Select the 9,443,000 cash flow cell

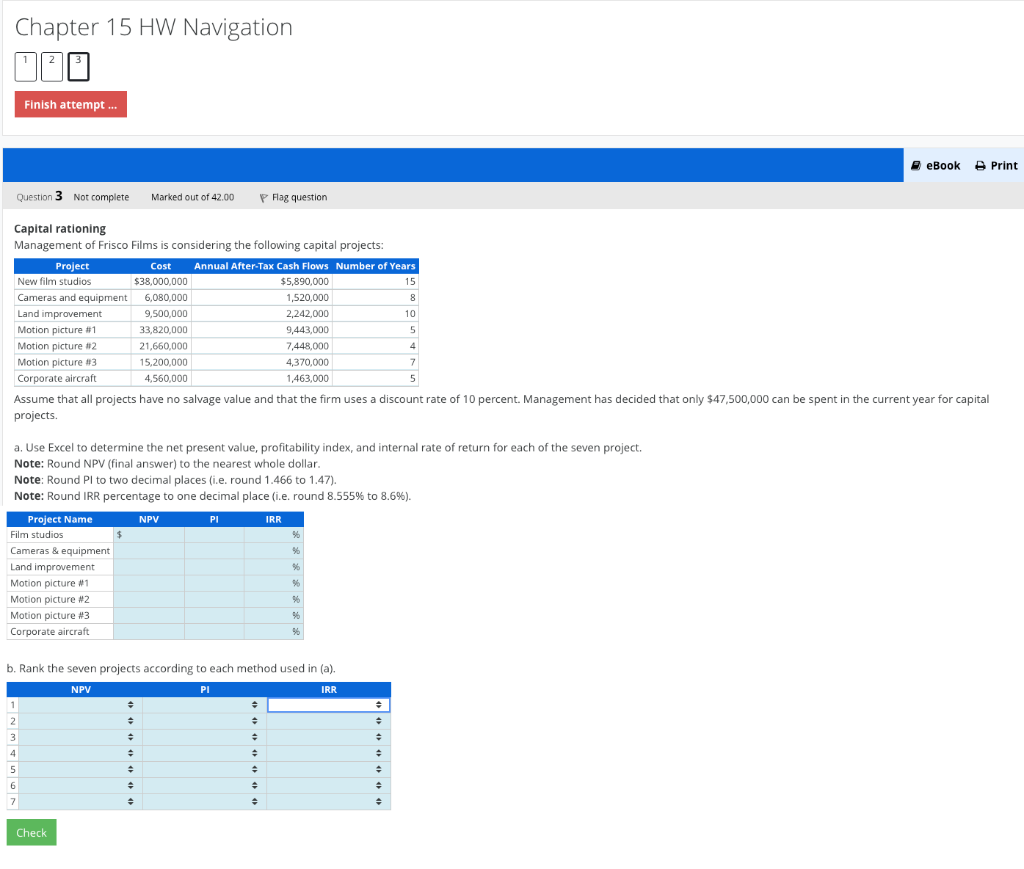pos(261,330)
